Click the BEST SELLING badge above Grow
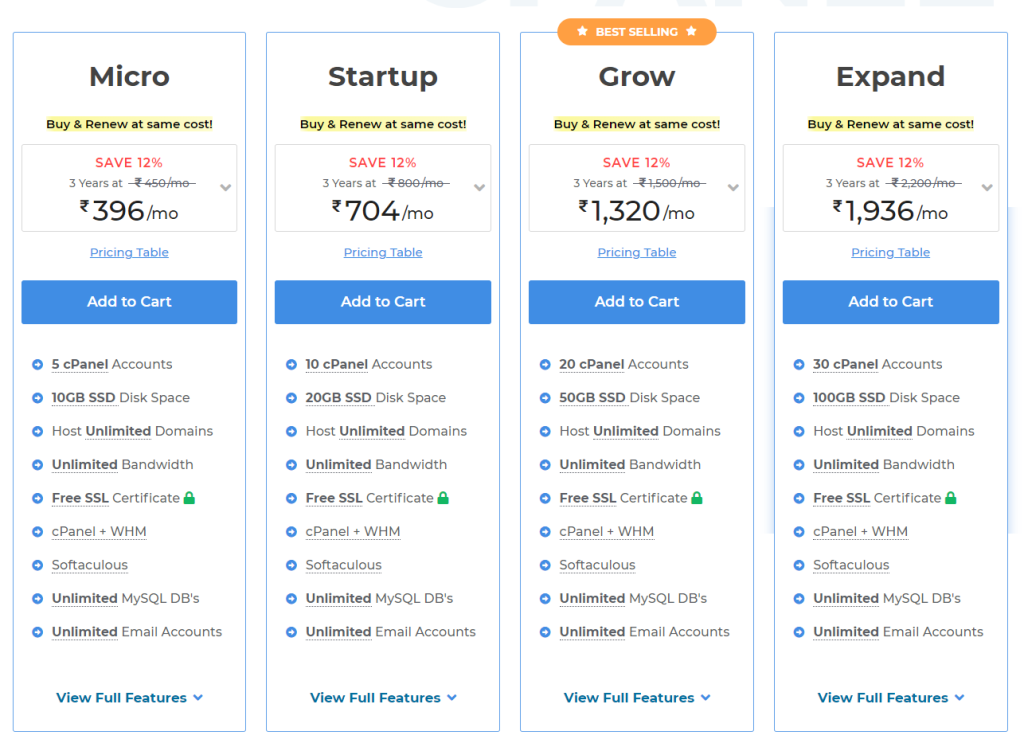1024x751 pixels. [x=636, y=31]
